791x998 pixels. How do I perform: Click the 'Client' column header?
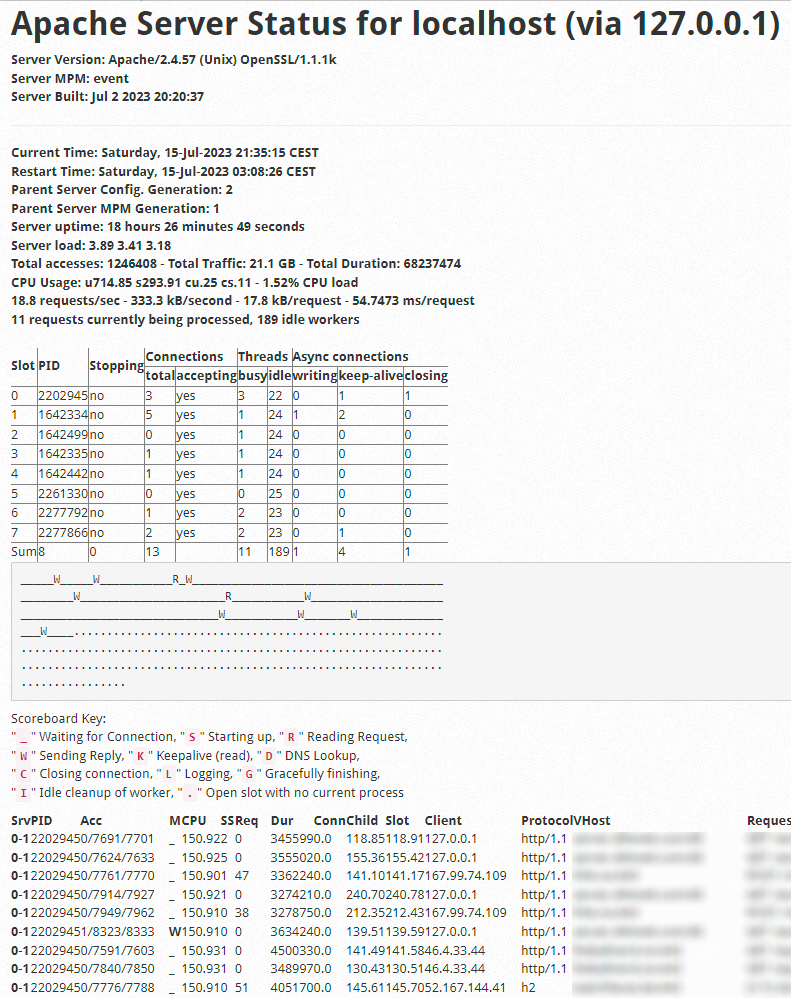click(443, 820)
